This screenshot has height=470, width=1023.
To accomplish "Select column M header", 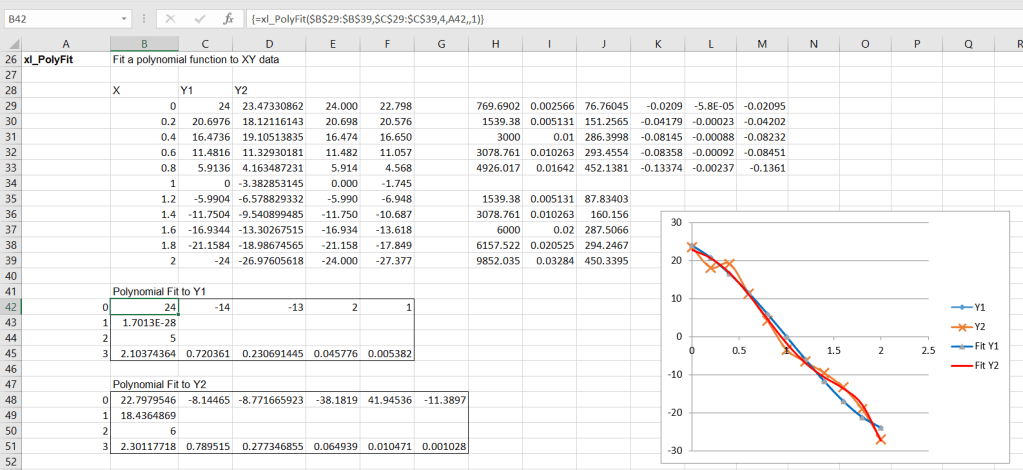I will [762, 44].
